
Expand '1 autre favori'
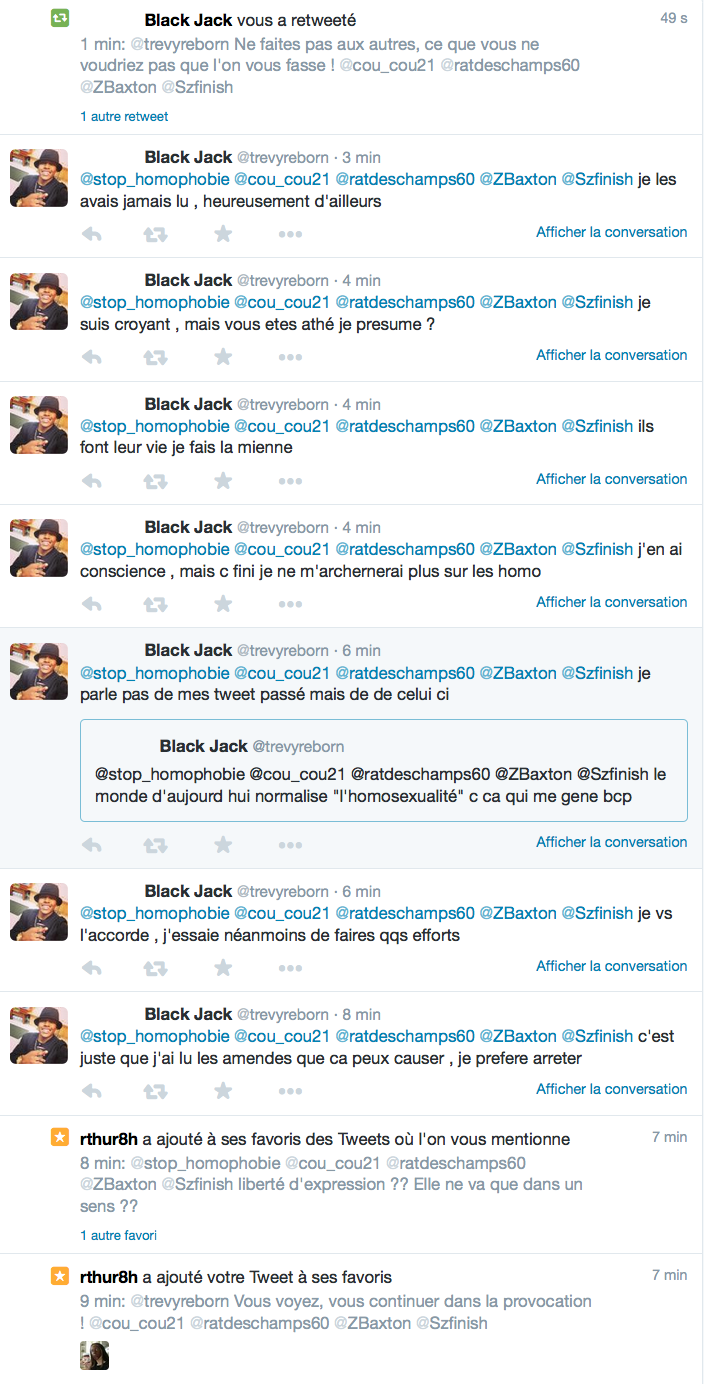click(x=118, y=1235)
